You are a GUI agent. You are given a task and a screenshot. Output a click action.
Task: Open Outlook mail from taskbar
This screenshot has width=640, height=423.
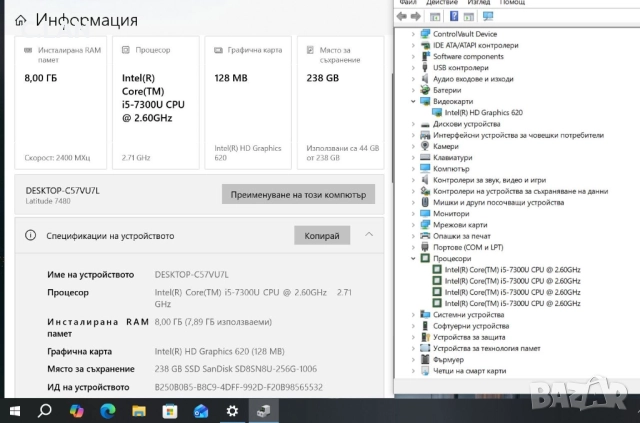(201, 411)
